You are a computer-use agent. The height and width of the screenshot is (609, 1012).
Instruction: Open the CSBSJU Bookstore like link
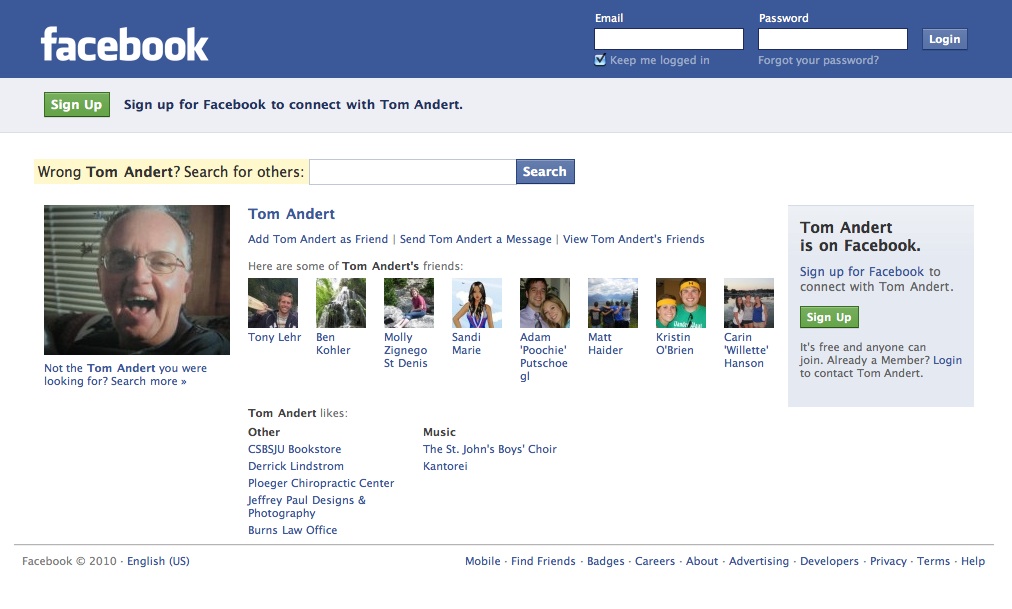click(294, 450)
